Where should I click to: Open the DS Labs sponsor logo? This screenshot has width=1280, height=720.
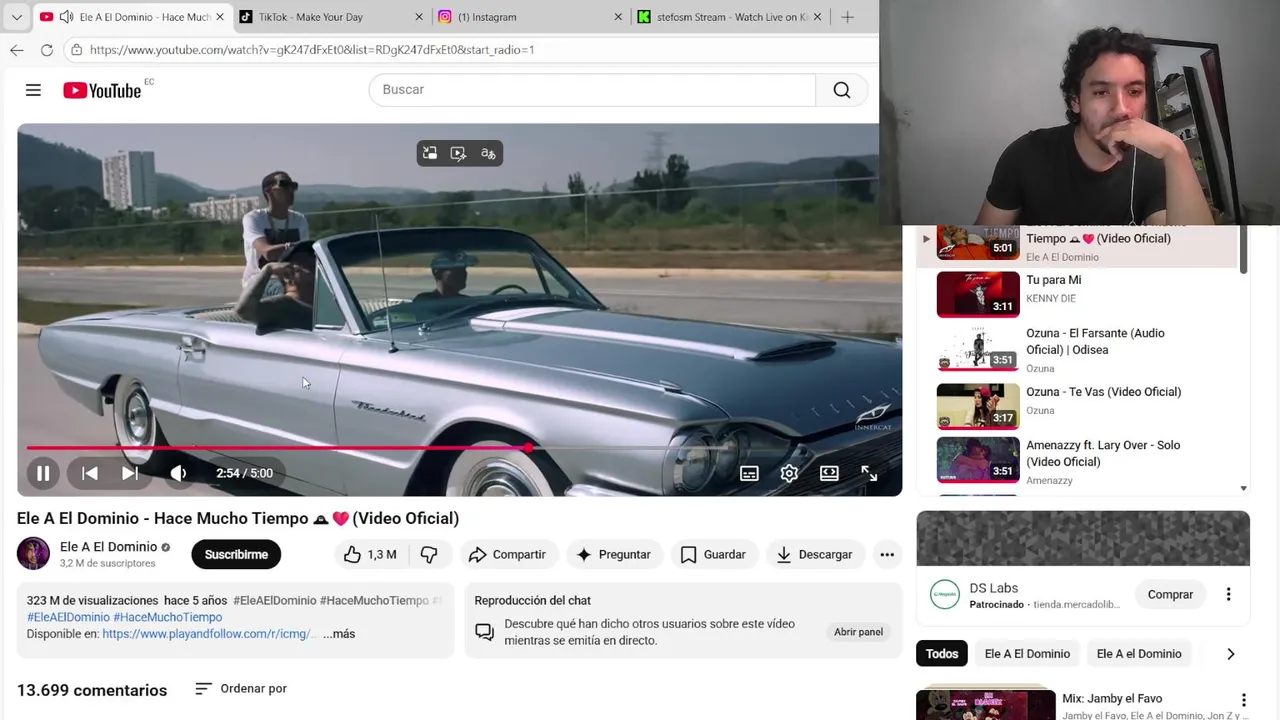tap(945, 595)
